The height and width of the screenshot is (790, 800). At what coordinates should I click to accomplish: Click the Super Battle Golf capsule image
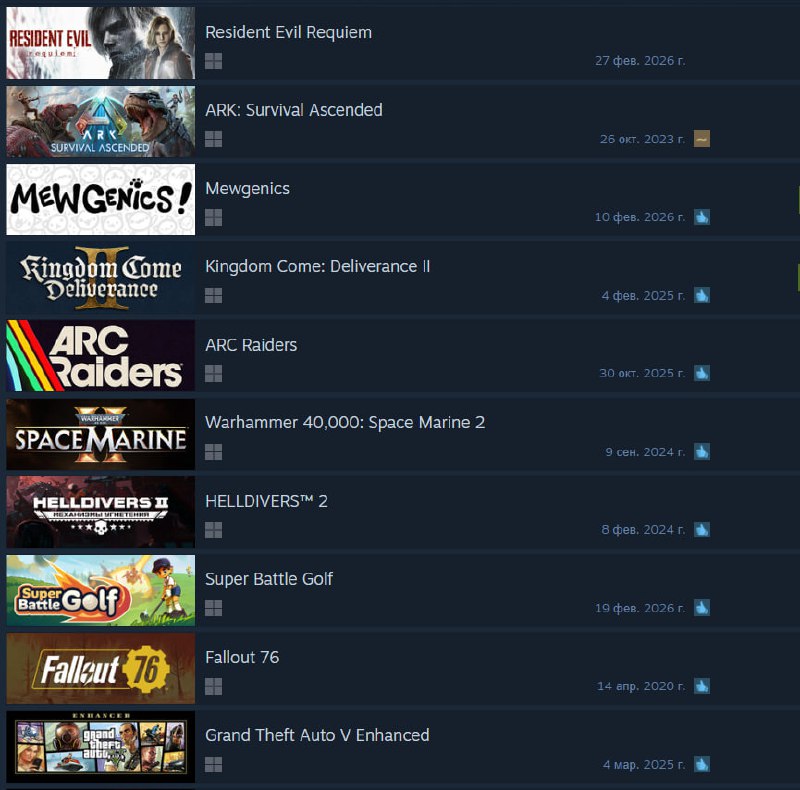pos(101,590)
